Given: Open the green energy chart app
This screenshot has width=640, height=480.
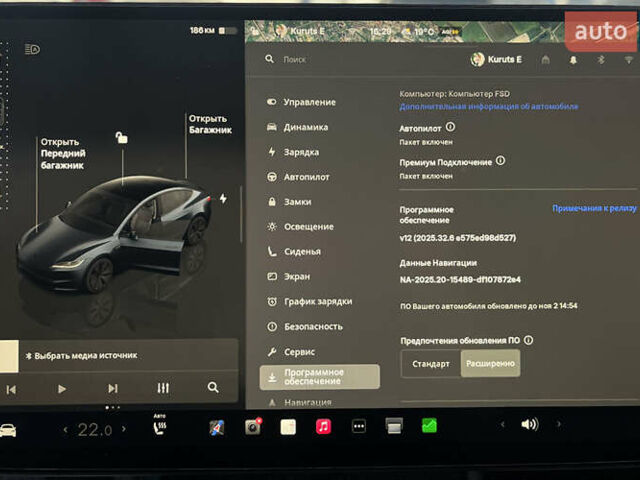Looking at the screenshot, I should [429, 426].
